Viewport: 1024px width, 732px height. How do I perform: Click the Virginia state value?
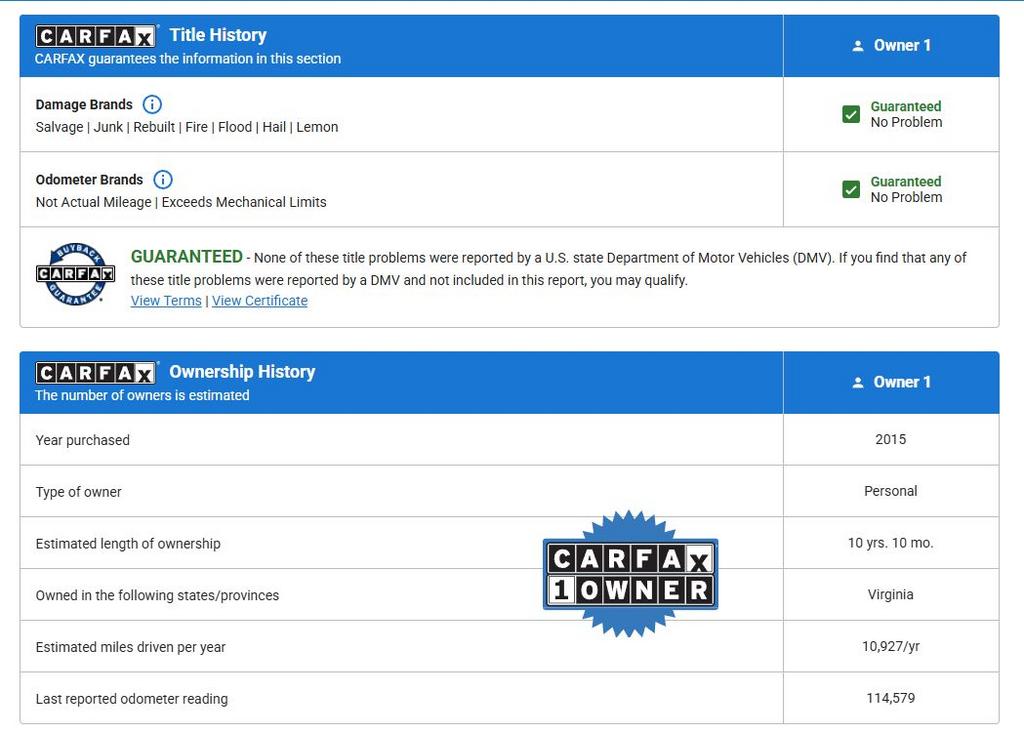890,594
